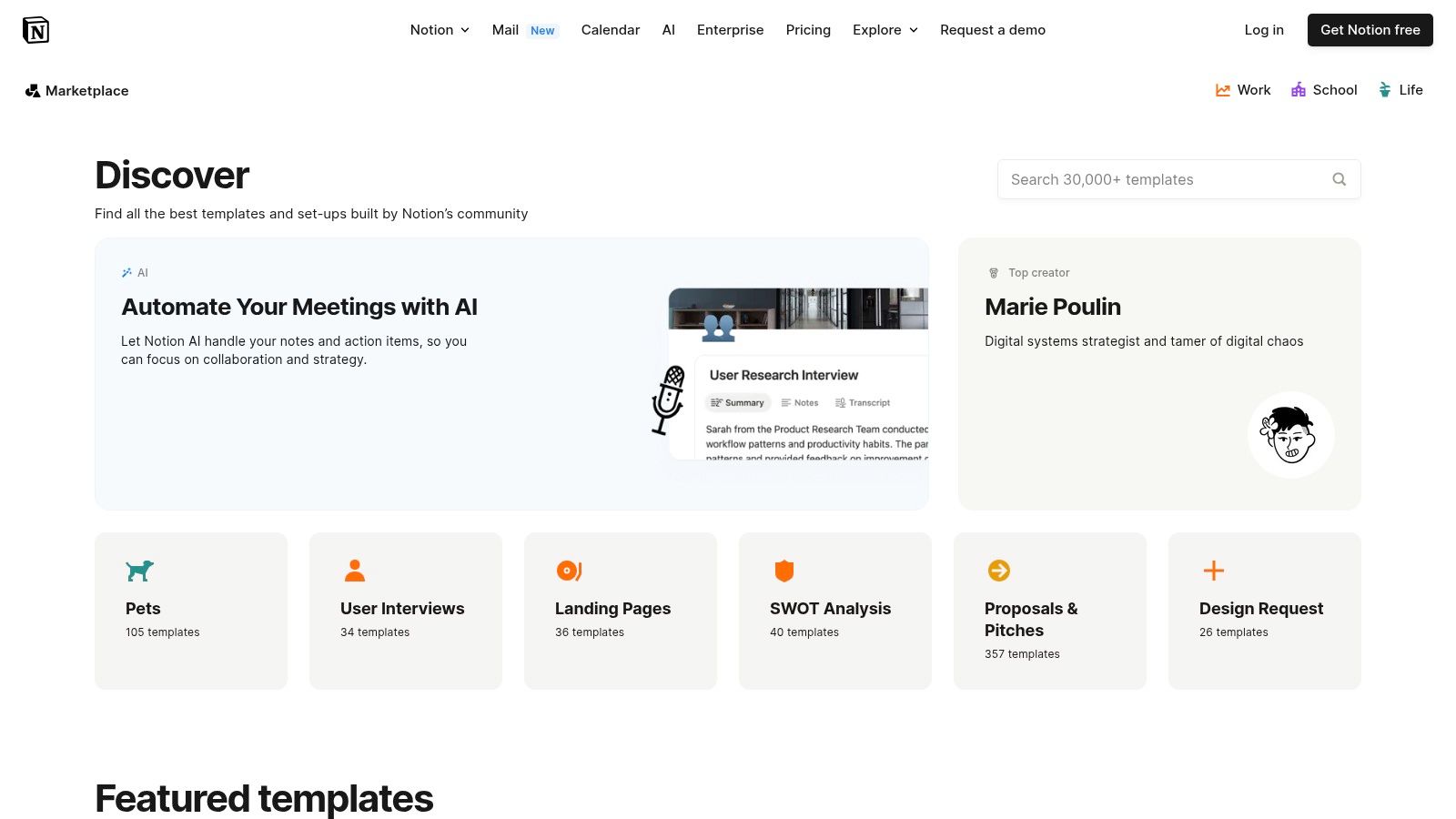Click the '357 templates' text
Image resolution: width=1456 pixels, height=819 pixels.
click(x=1022, y=654)
